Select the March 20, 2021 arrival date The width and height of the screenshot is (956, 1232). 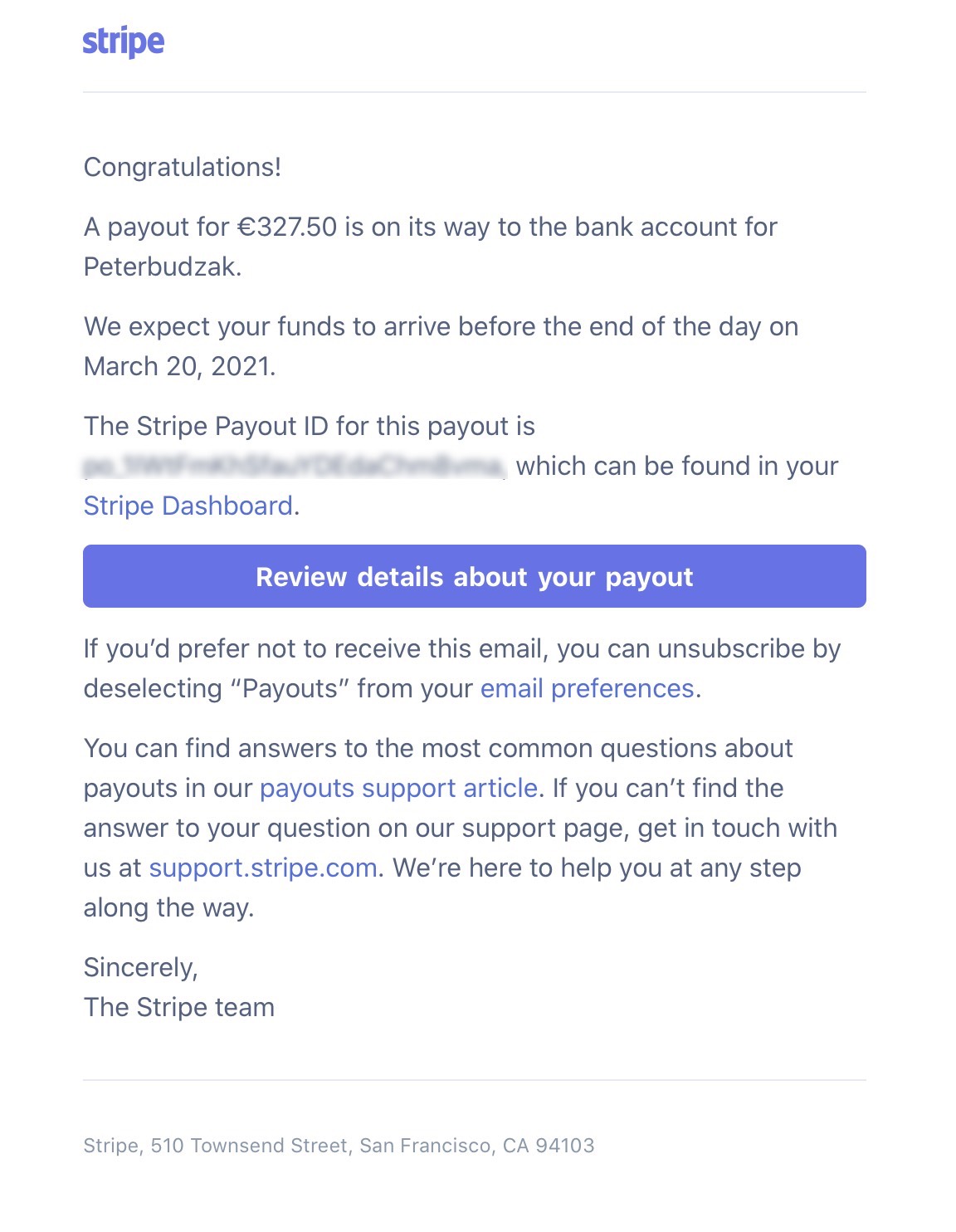179,366
